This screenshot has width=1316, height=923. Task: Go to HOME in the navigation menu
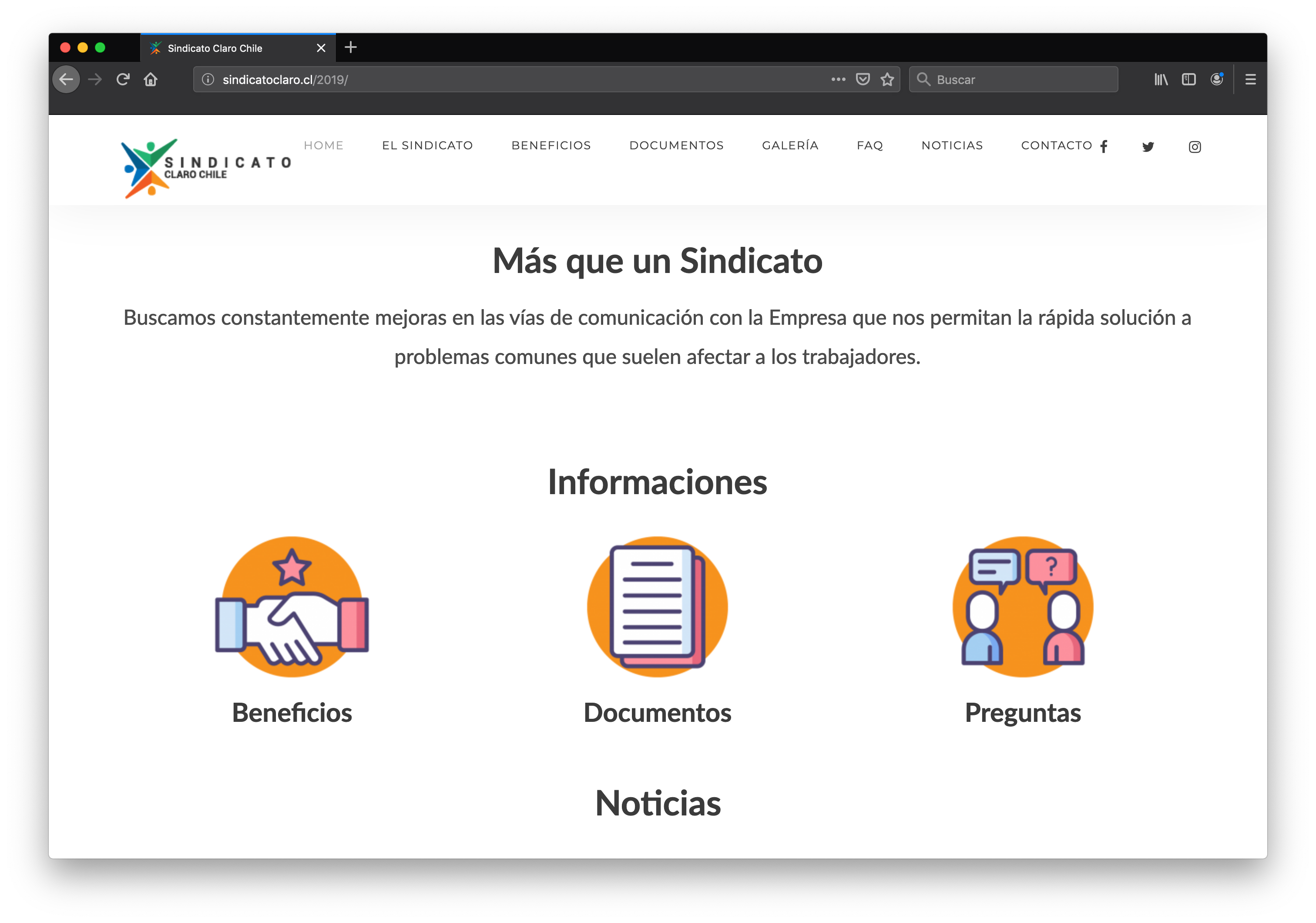324,145
